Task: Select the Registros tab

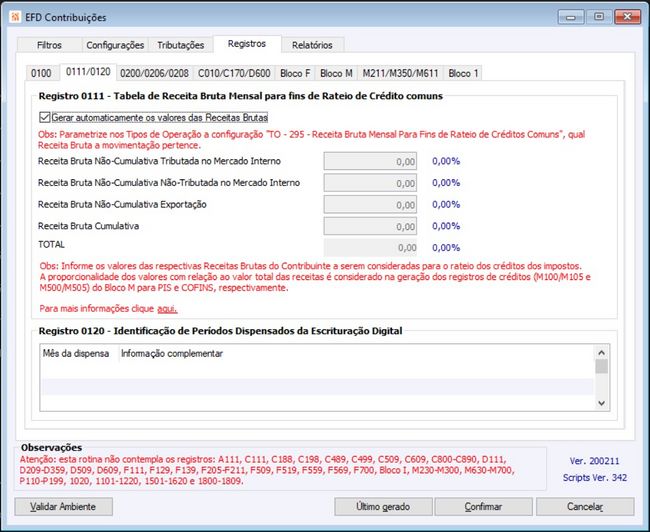Action: click(247, 44)
